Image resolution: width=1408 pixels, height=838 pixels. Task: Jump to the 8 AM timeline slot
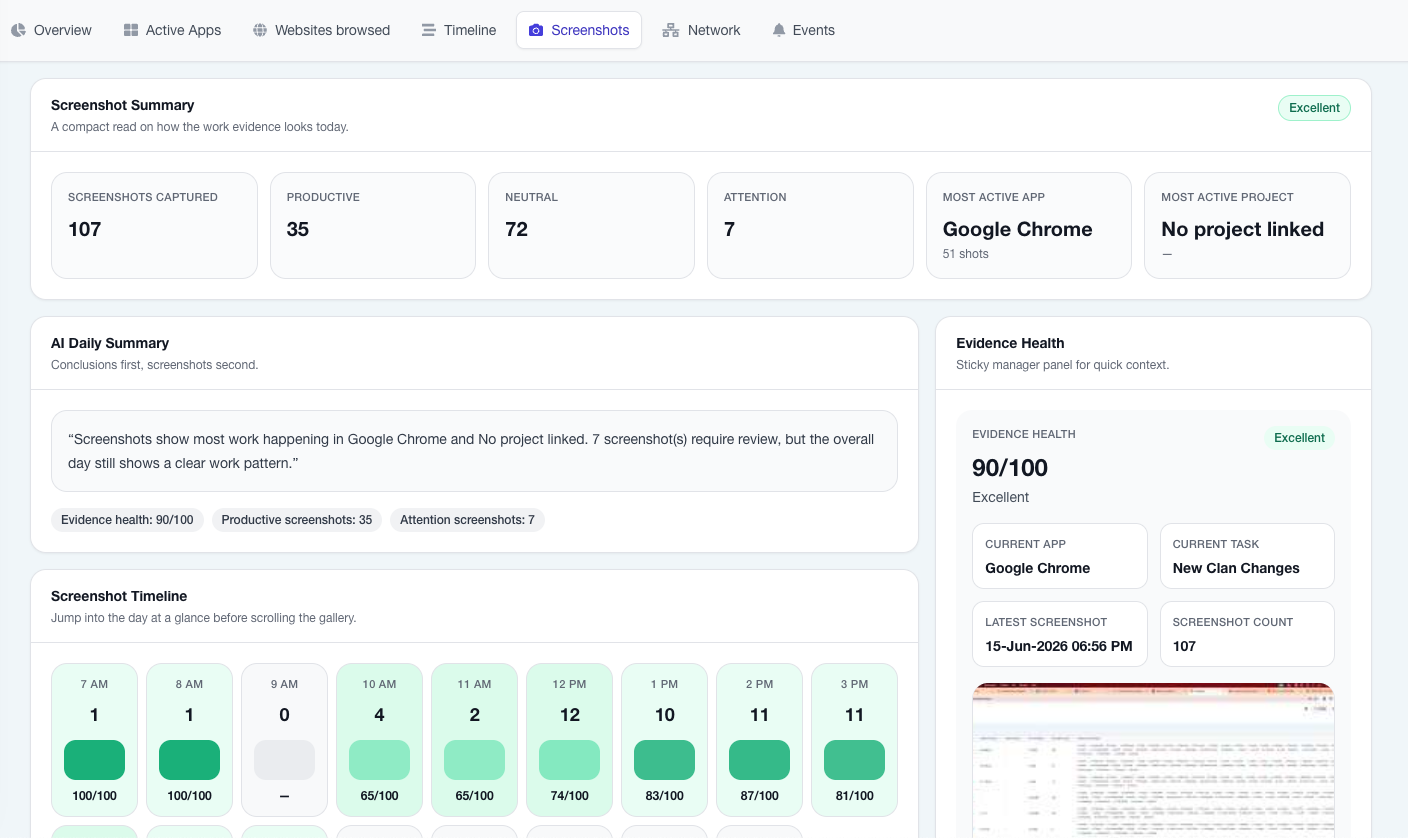189,740
